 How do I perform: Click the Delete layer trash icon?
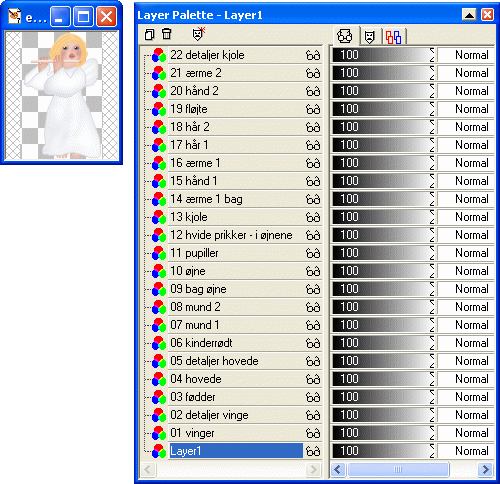(x=167, y=34)
